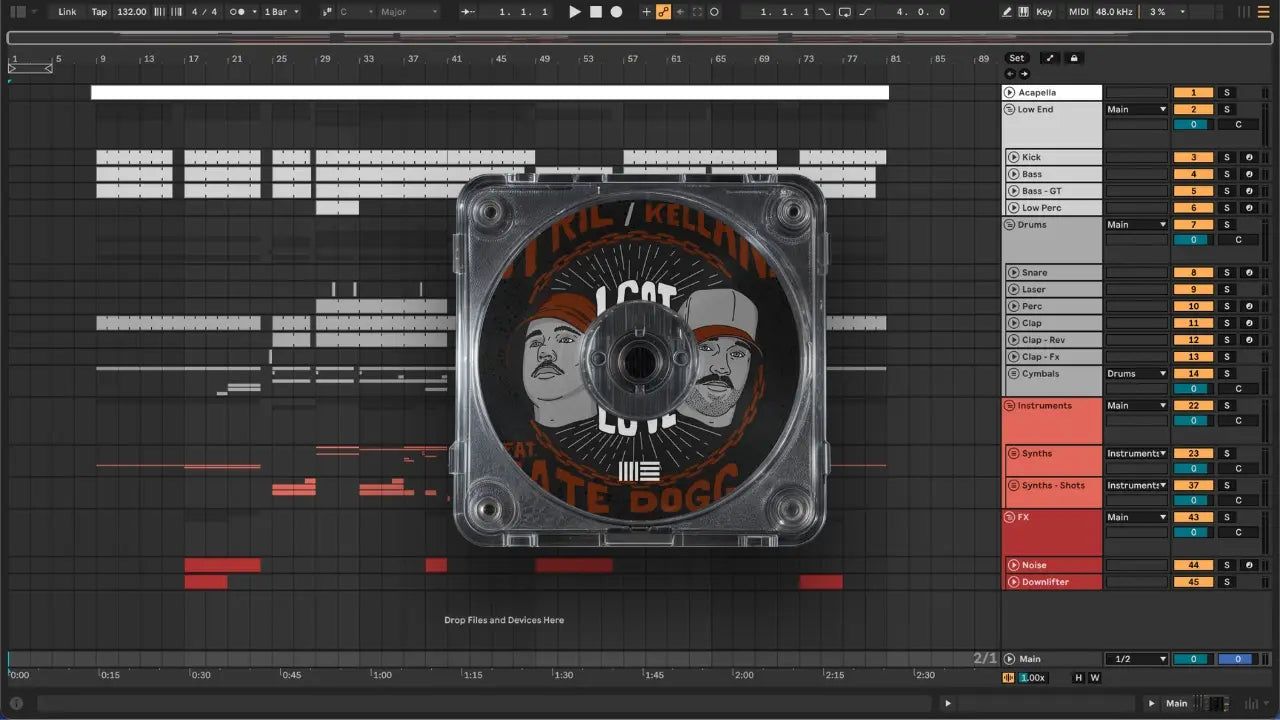
Task: Click the Link button
Action: 67,12
